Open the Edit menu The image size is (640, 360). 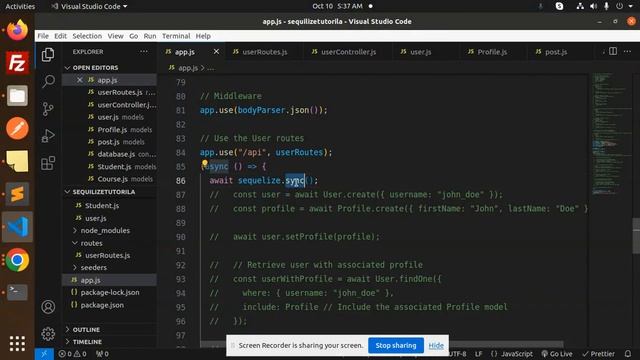click(60, 36)
